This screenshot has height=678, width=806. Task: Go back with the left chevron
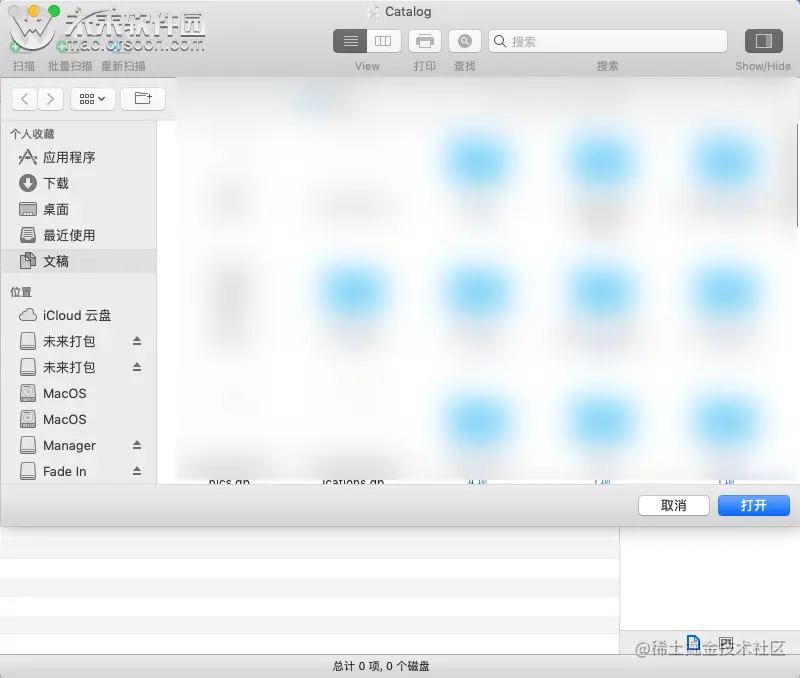click(25, 99)
